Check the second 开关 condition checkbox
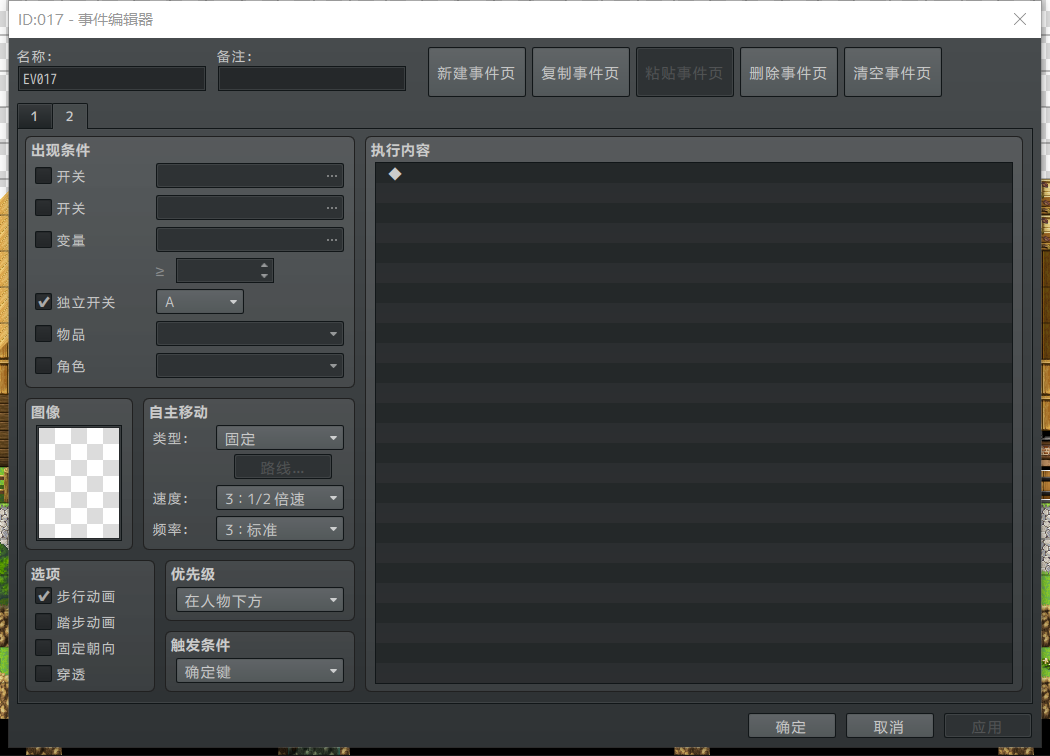Viewport: 1050px width, 756px height. pos(44,208)
